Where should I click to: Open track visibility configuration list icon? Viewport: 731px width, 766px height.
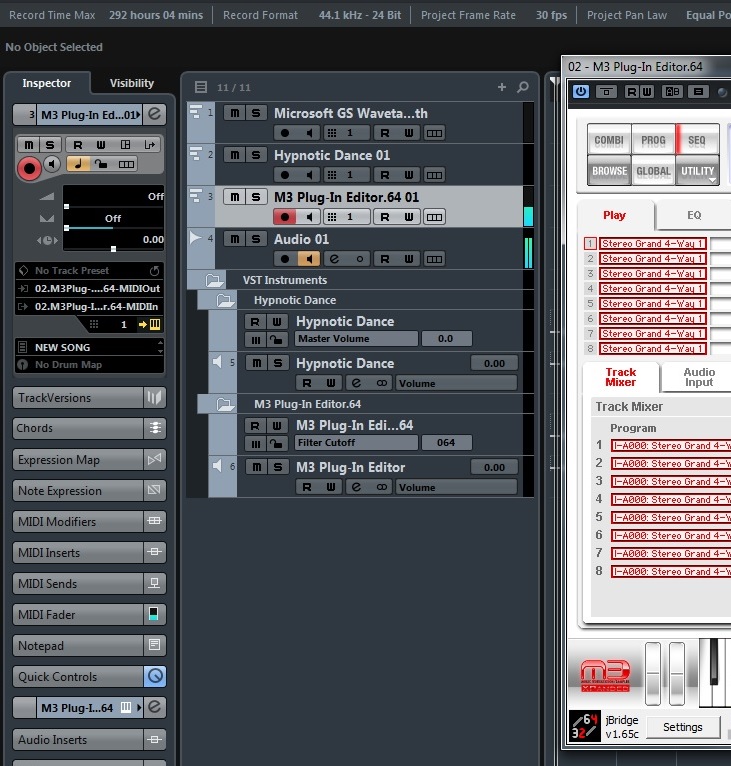(x=201, y=87)
